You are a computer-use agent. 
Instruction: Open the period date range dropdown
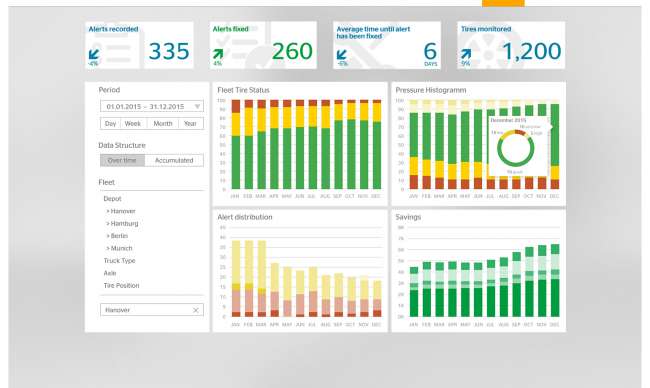click(152, 107)
